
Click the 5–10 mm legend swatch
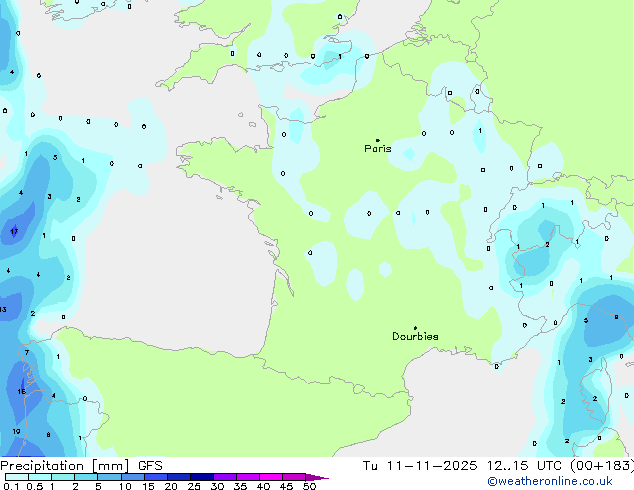pyautogui.click(x=109, y=477)
